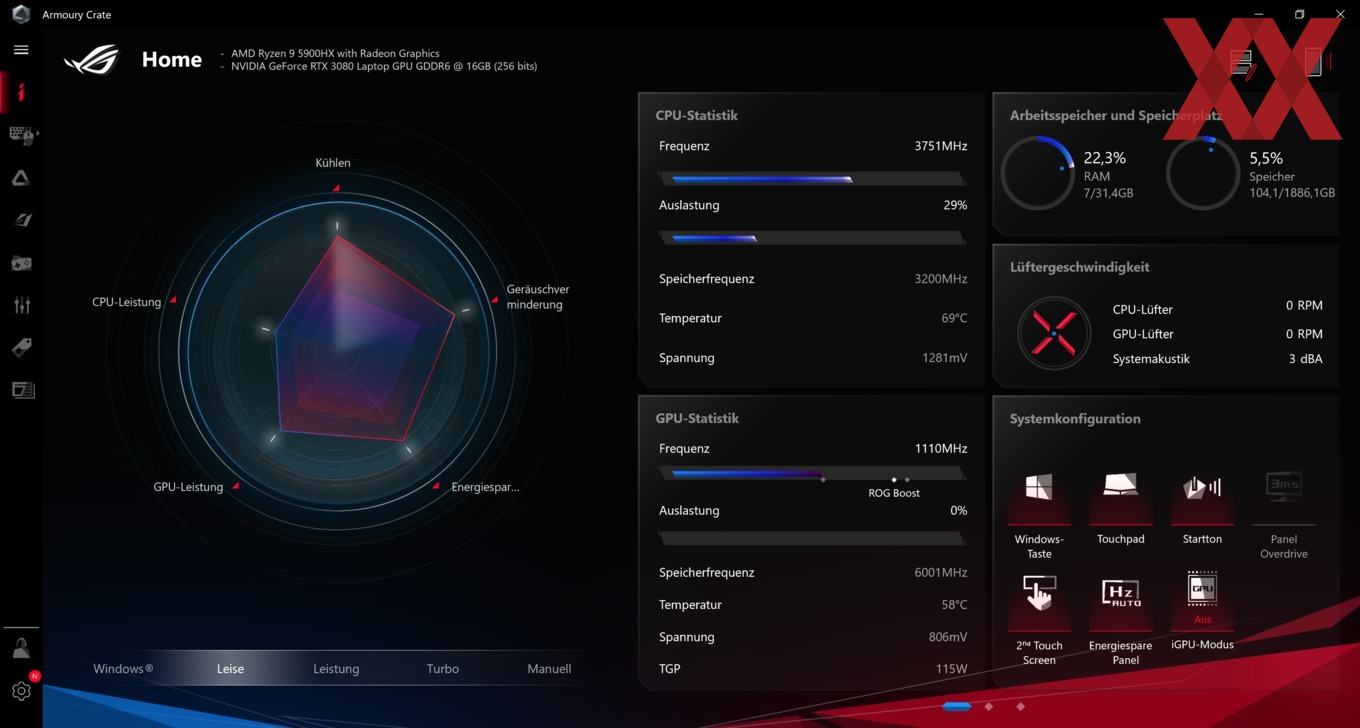
Task: Open the settings gear icon
Action: coord(21,690)
